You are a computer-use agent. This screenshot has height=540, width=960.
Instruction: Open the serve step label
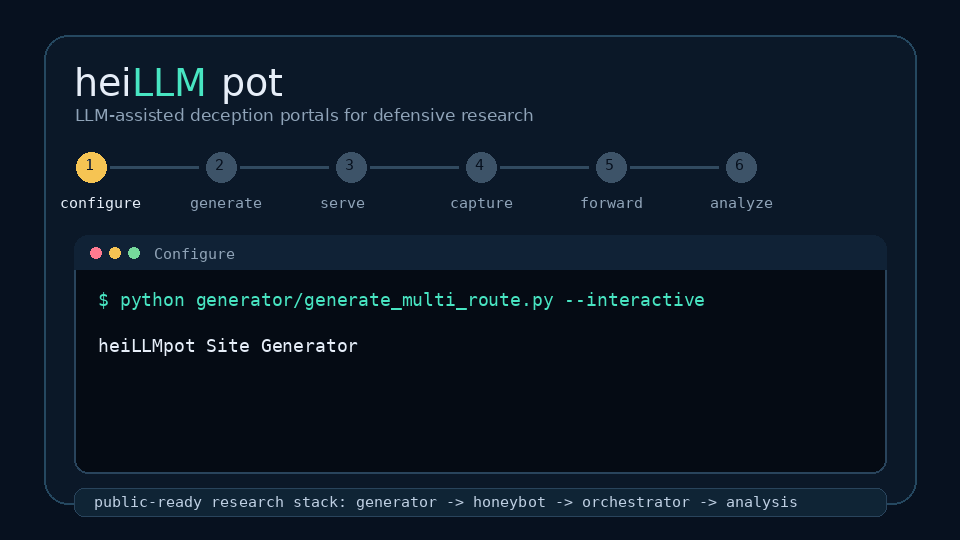coord(343,203)
